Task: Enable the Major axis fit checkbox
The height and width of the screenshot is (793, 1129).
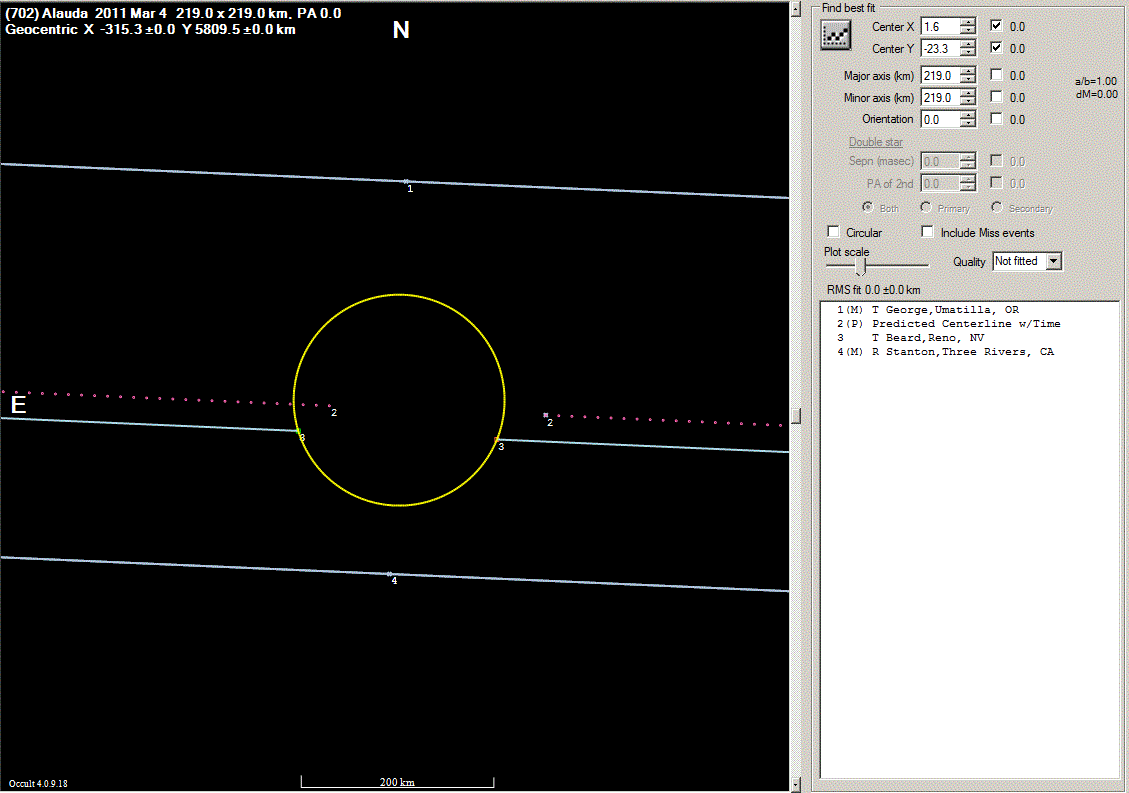Action: (996, 75)
